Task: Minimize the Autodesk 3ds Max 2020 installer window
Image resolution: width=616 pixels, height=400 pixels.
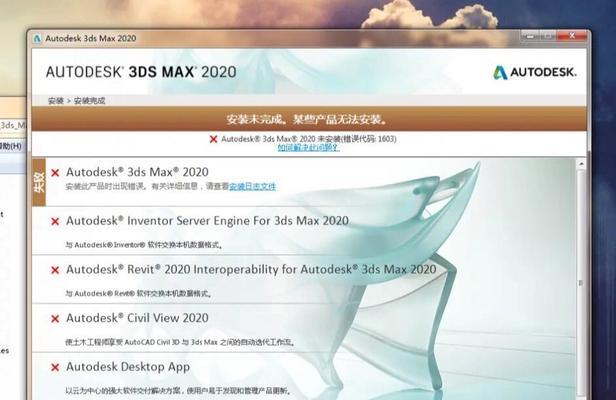Action: [x=530, y=36]
